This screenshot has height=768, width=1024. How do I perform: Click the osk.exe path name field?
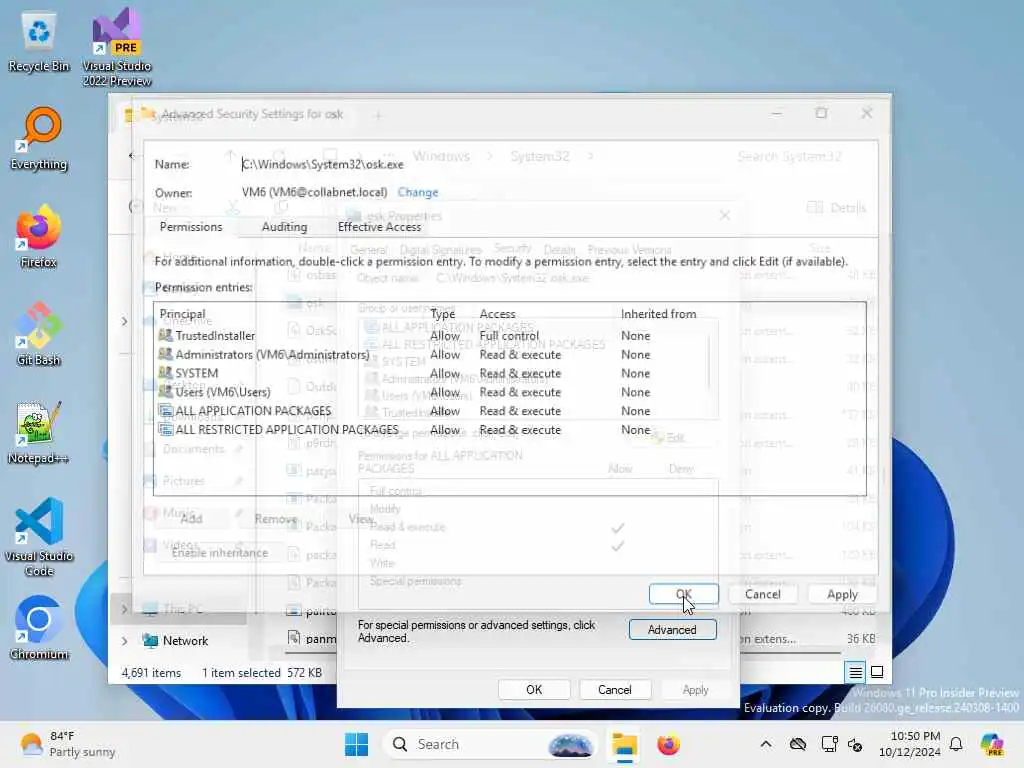click(323, 165)
